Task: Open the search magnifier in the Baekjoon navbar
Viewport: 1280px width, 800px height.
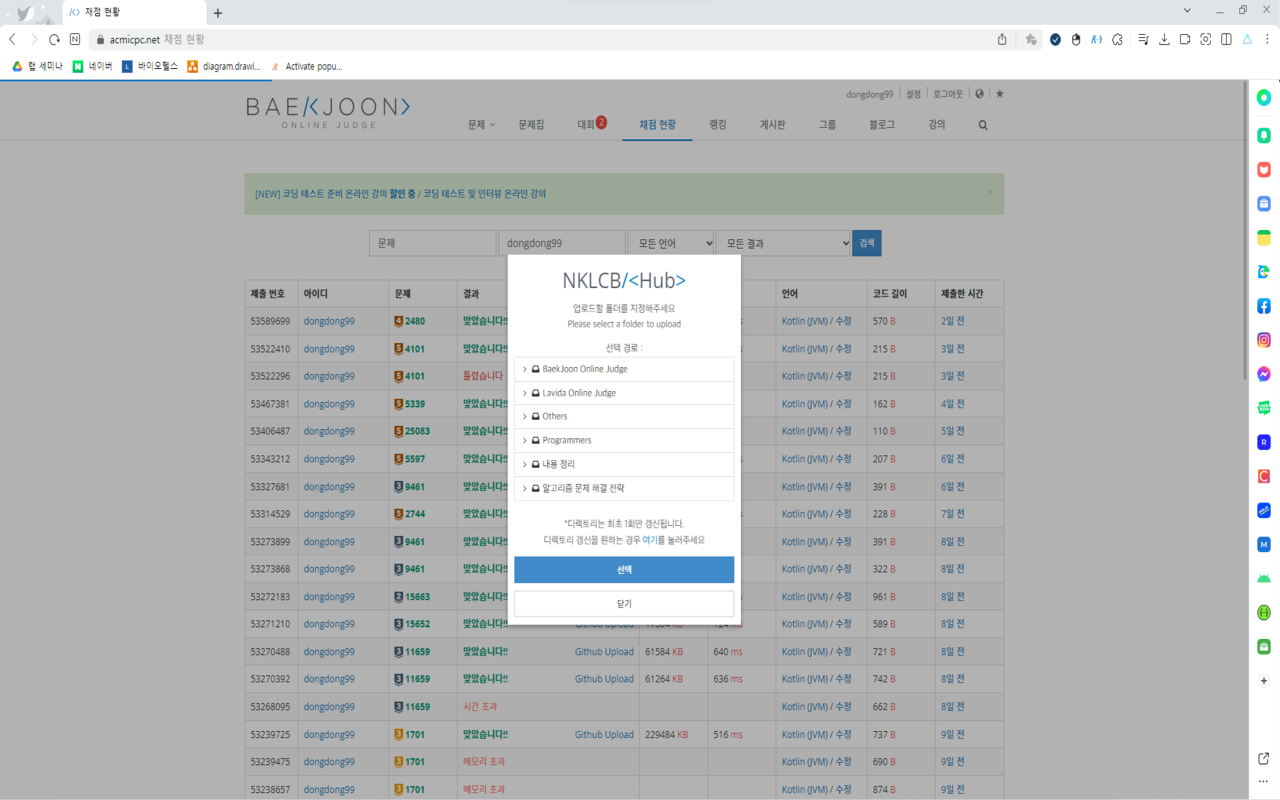Action: coord(982,124)
